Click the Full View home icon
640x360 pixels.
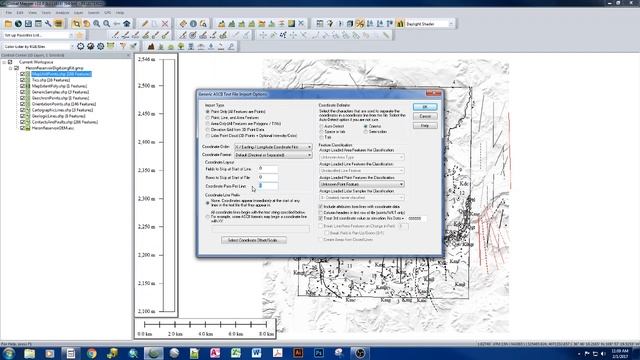point(127,24)
